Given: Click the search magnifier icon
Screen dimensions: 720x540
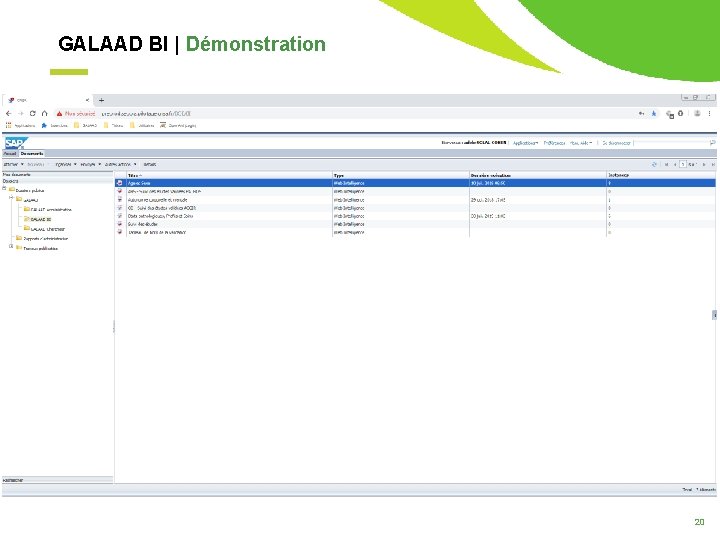Looking at the screenshot, I should (712, 143).
